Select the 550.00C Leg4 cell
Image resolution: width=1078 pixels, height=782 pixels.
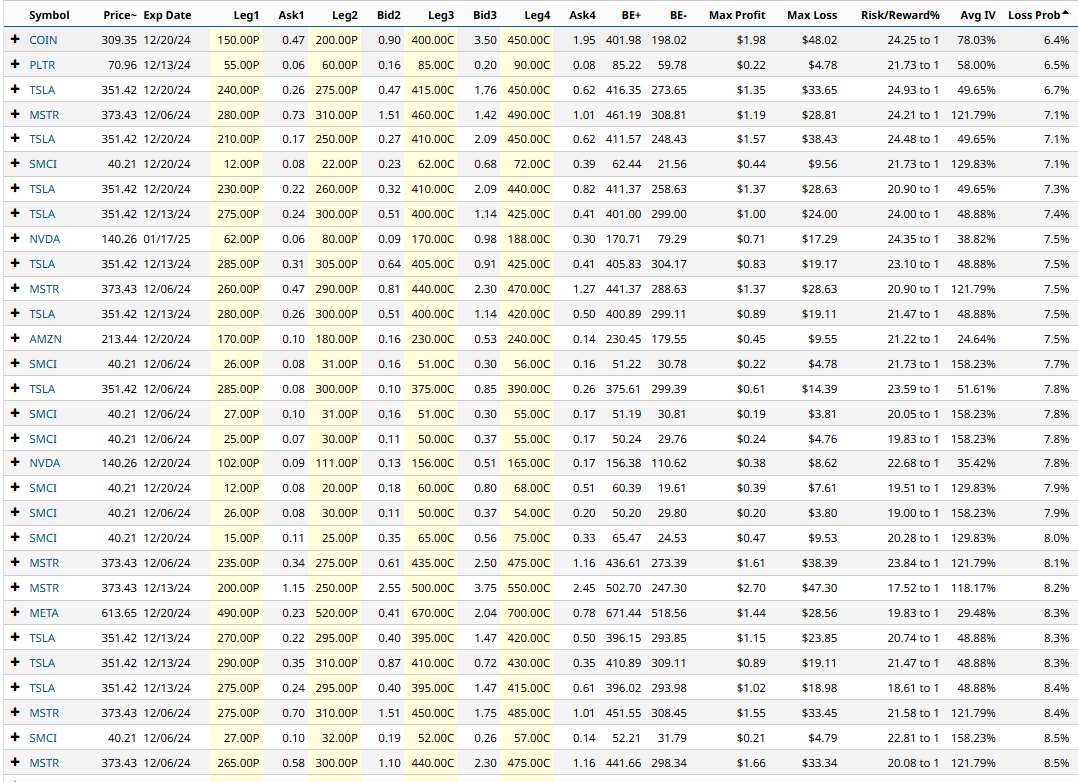[x=529, y=588]
